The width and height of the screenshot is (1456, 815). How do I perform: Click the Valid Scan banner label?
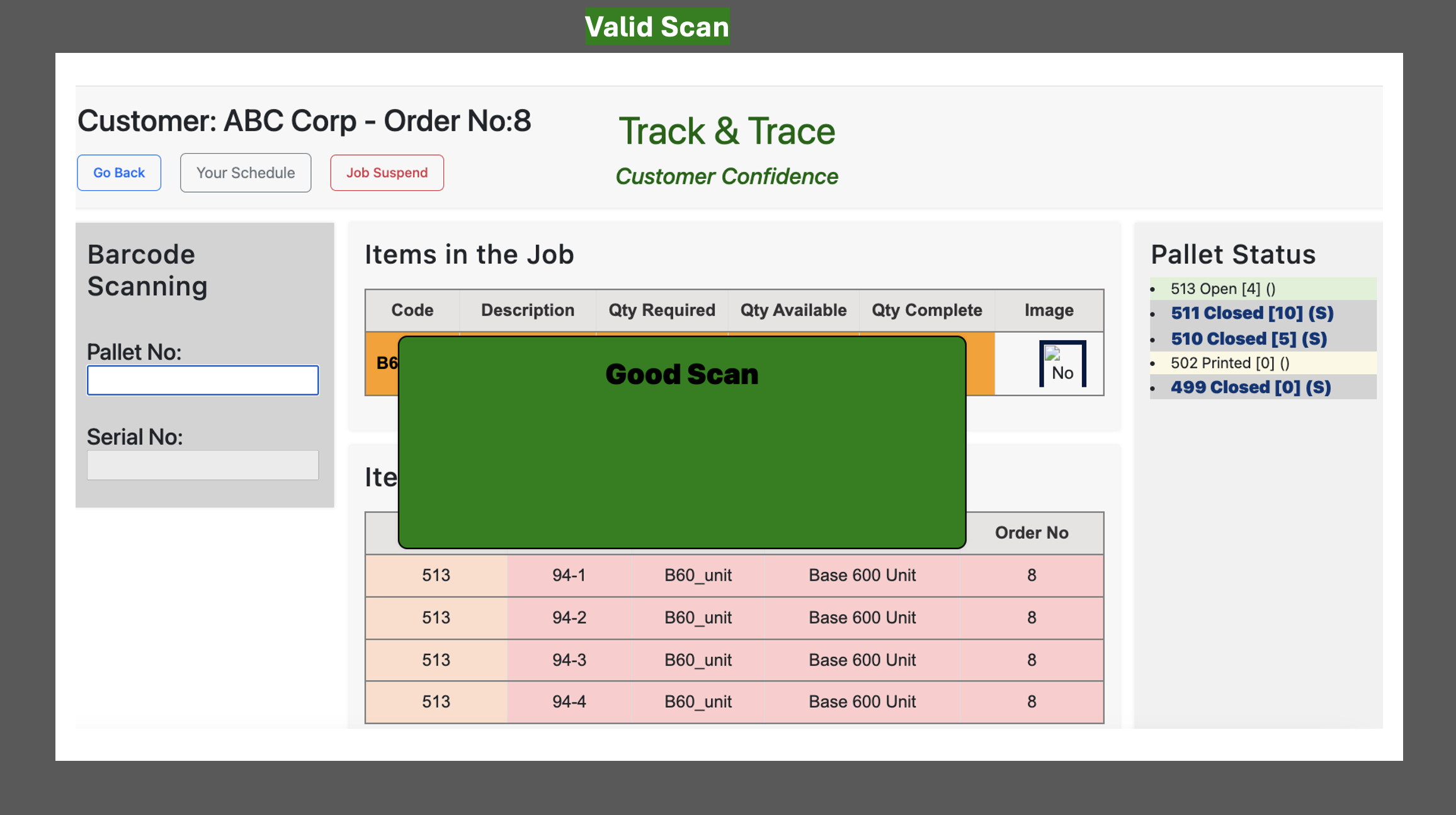(657, 26)
